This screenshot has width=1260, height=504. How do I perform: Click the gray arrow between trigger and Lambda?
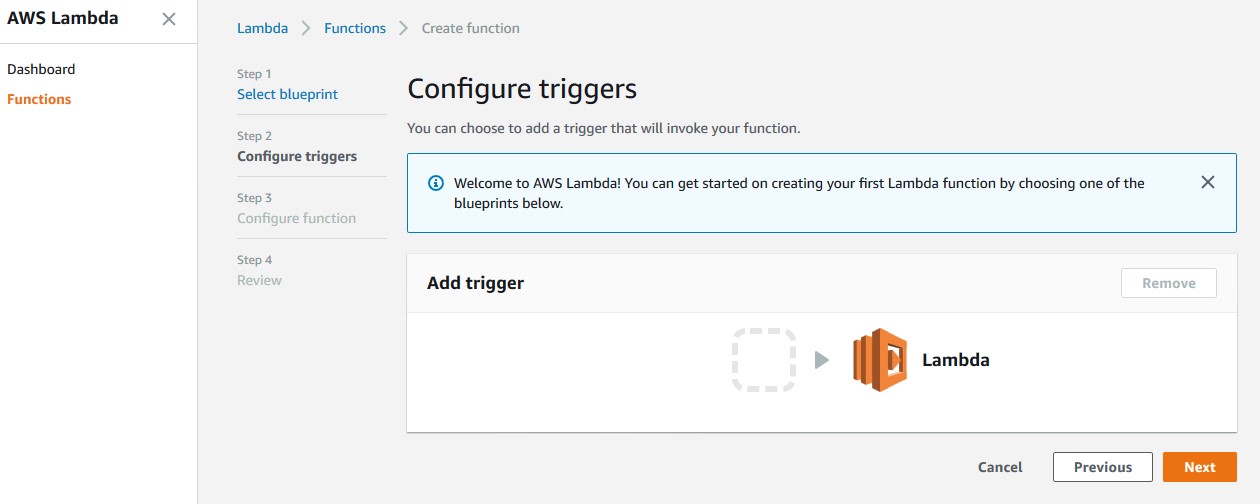pyautogui.click(x=822, y=360)
